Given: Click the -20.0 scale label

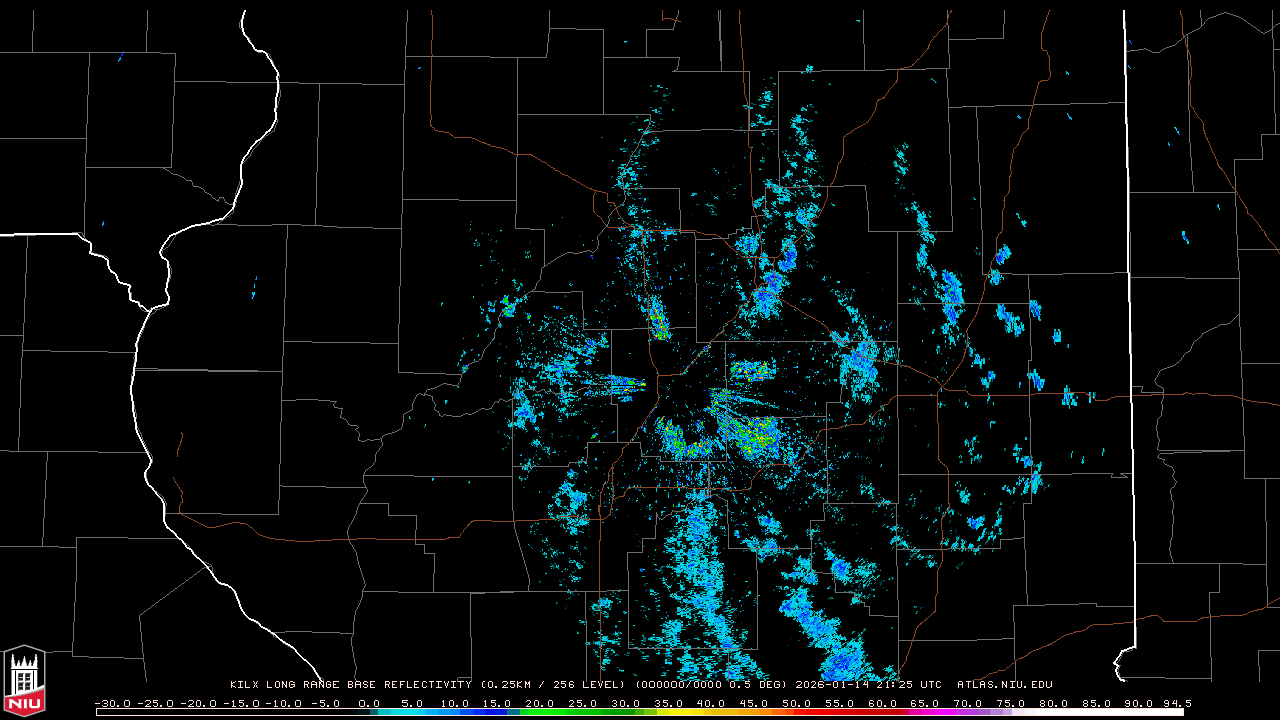Looking at the screenshot, I should click(x=201, y=703).
